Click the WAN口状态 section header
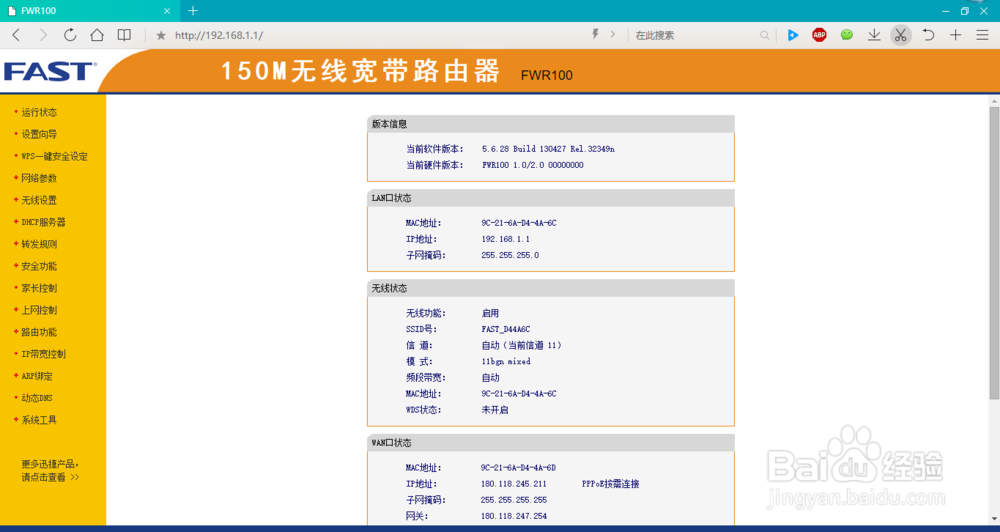The height and width of the screenshot is (532, 1000). 551,443
